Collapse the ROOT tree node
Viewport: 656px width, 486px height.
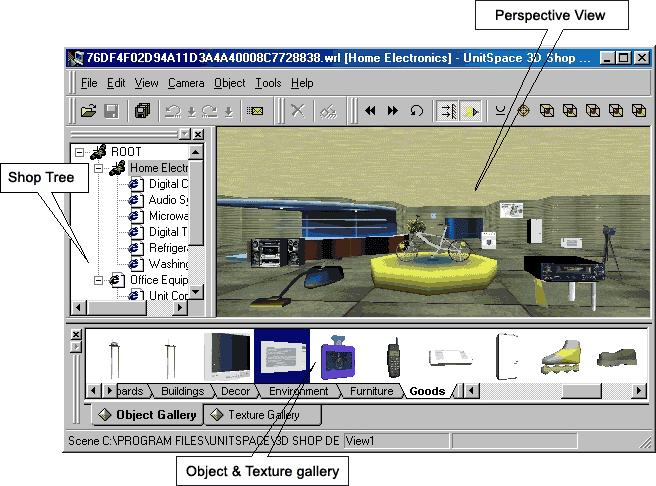(79, 152)
